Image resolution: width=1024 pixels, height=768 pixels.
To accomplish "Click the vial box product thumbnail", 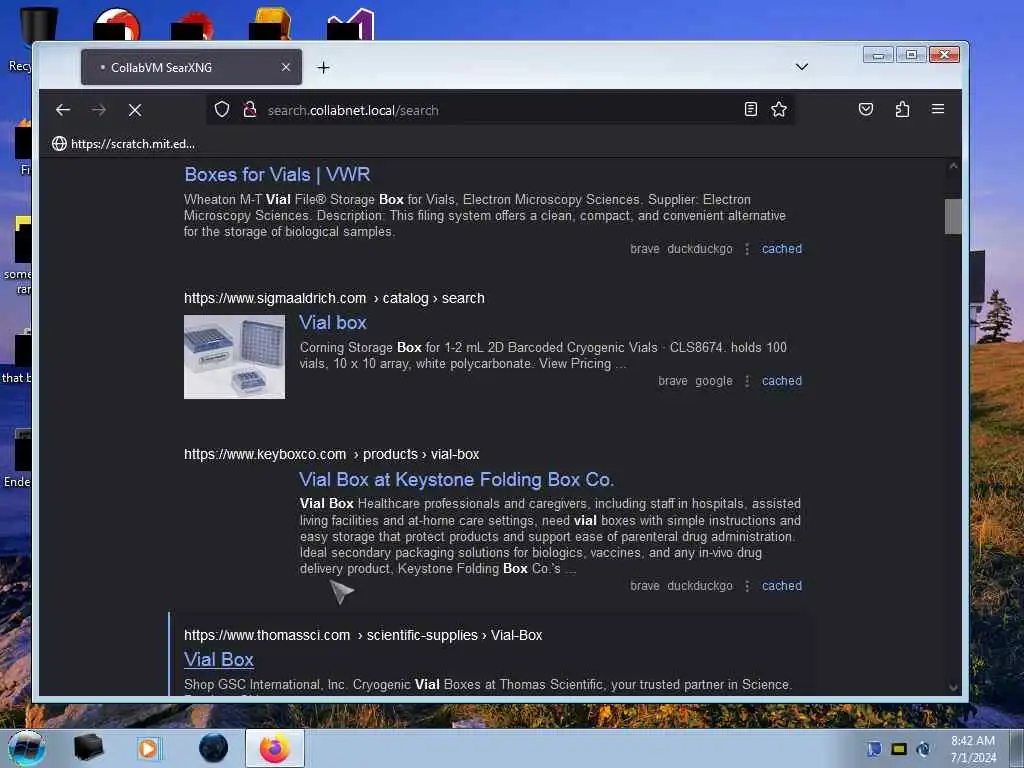I will point(234,357).
